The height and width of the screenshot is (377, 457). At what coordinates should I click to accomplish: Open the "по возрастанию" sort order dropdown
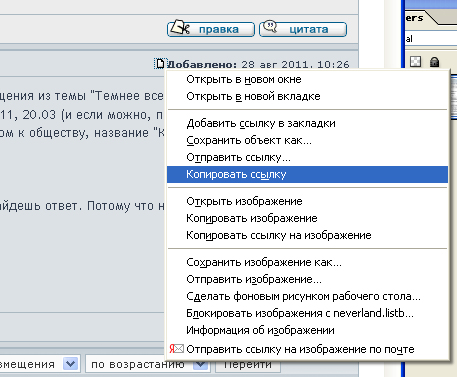tap(148, 364)
